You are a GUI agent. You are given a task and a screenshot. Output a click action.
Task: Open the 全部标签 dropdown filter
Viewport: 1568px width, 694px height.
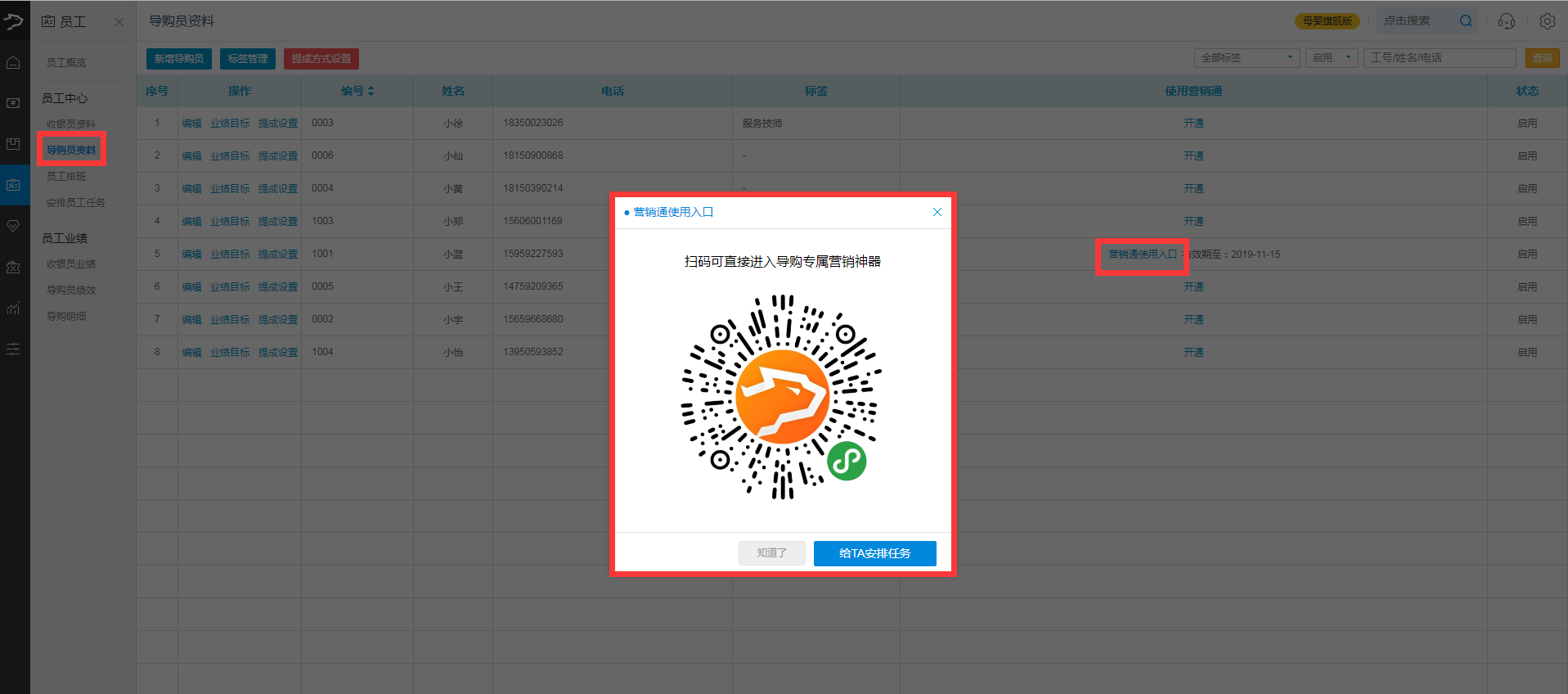click(x=1247, y=58)
